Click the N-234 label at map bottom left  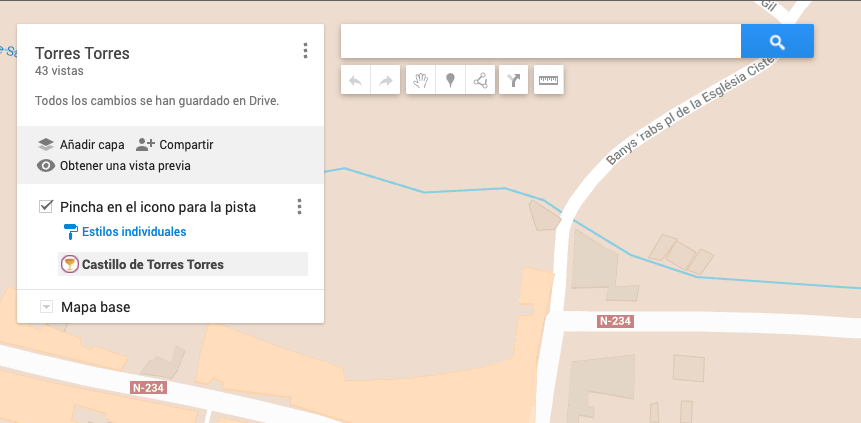pos(148,387)
